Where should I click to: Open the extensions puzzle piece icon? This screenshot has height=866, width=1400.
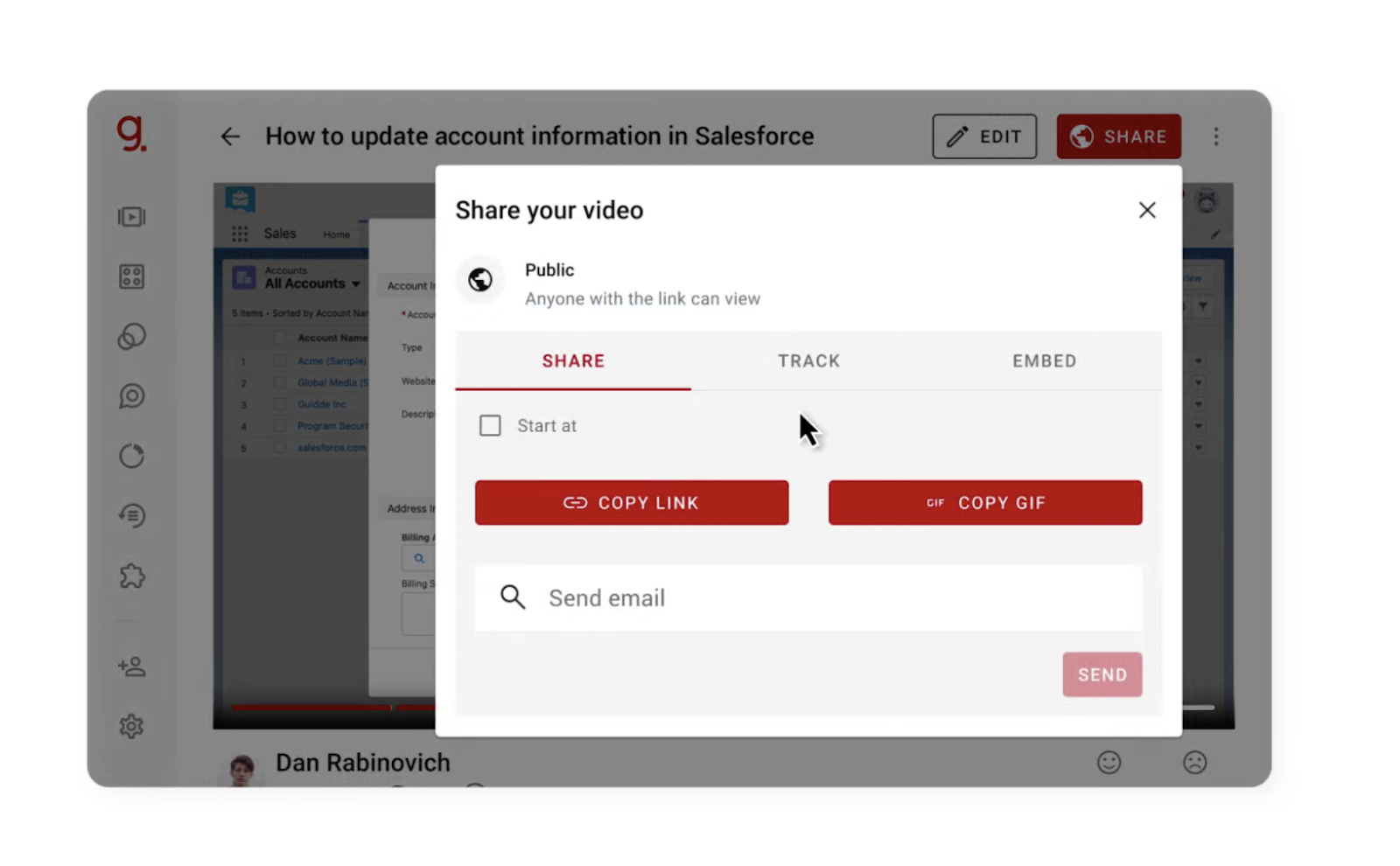pyautogui.click(x=131, y=575)
